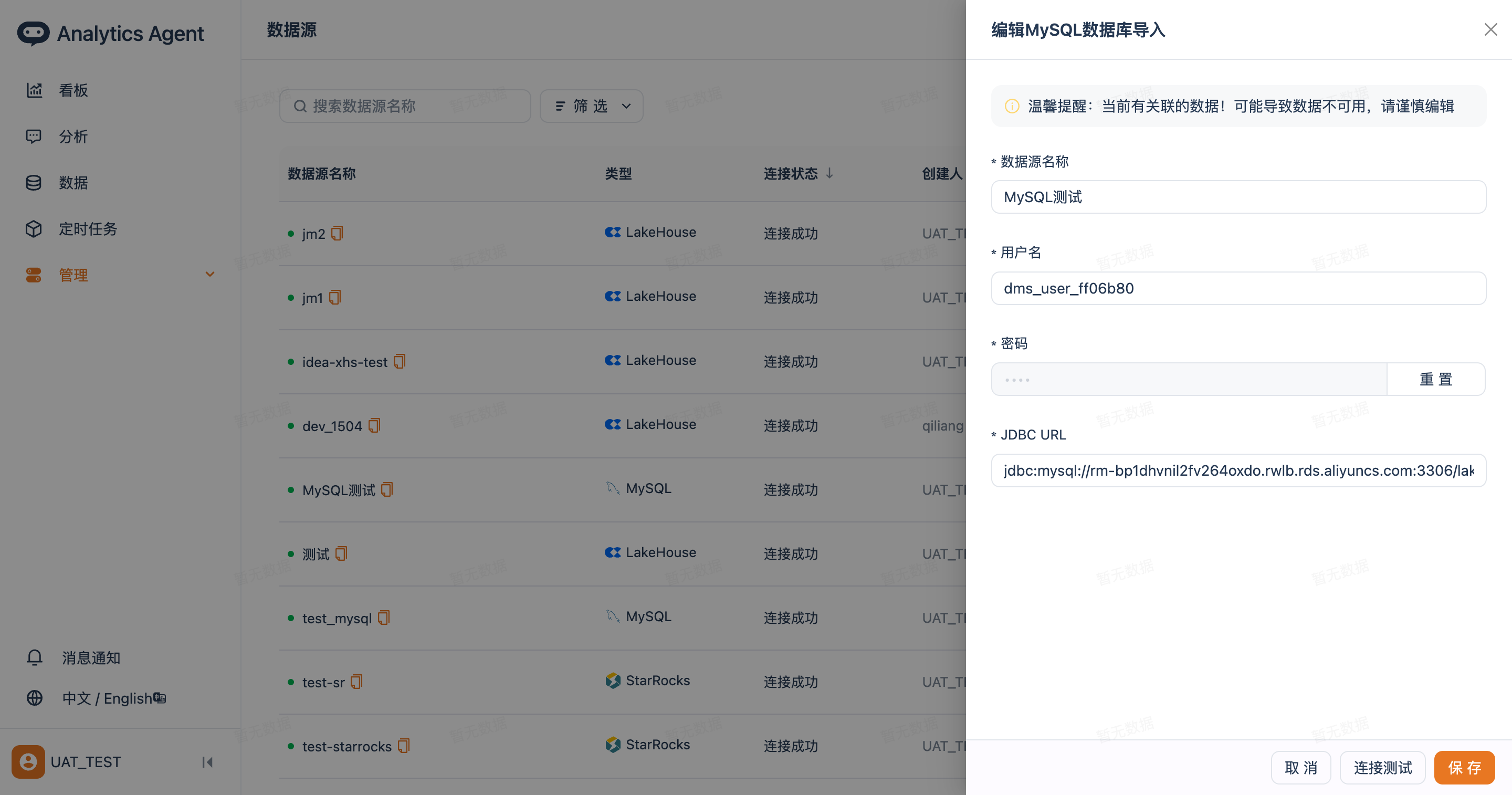
Task: Click the LakeHouse icon in jm2 row
Action: [613, 233]
